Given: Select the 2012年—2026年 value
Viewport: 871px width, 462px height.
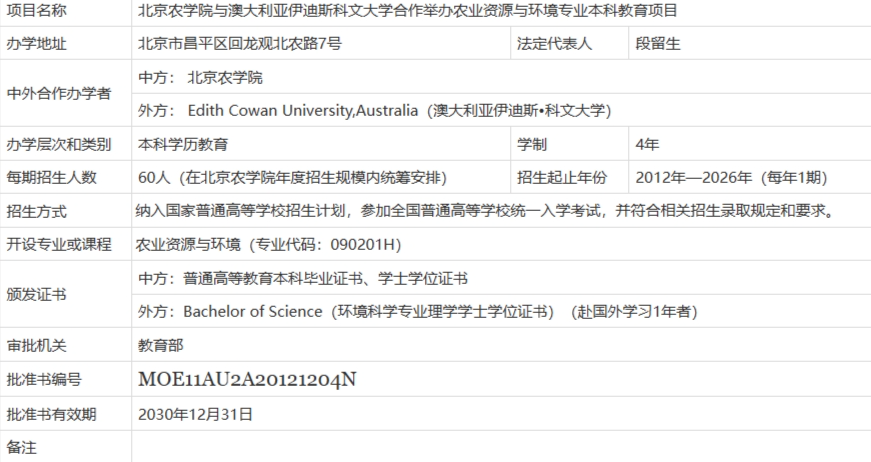Looking at the screenshot, I should 693,178.
